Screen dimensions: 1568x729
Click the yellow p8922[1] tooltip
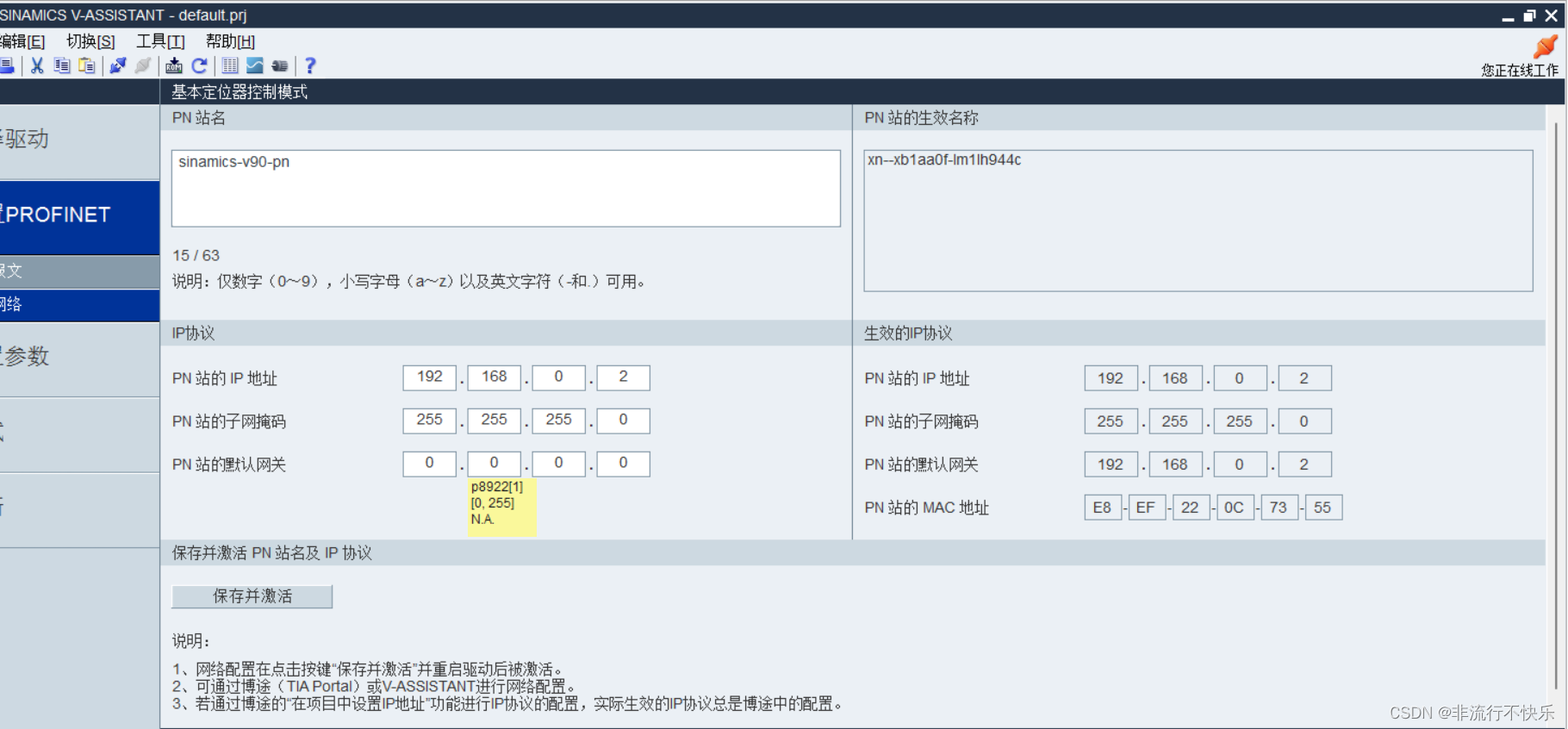502,508
